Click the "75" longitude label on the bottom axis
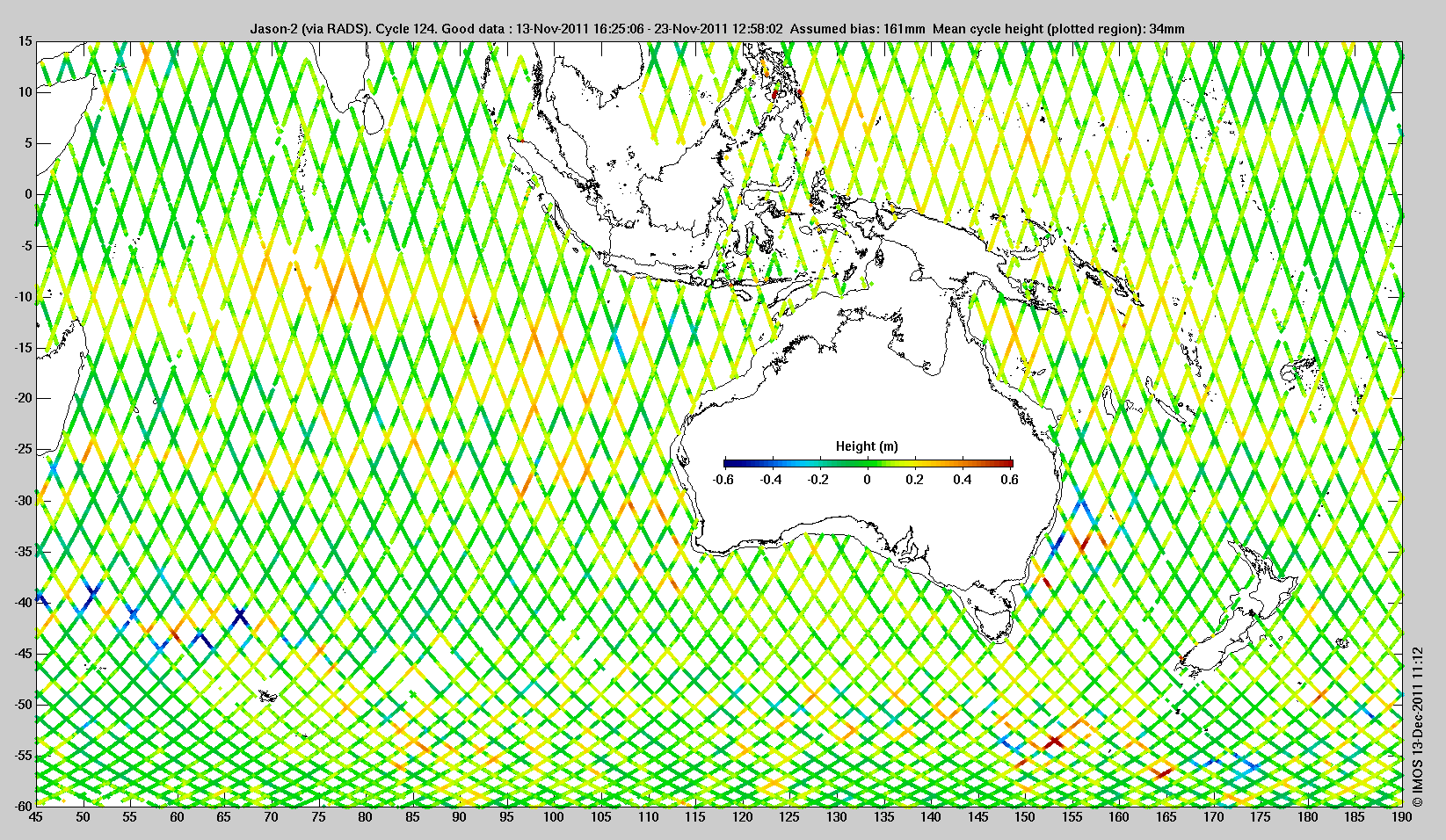 coord(318,817)
